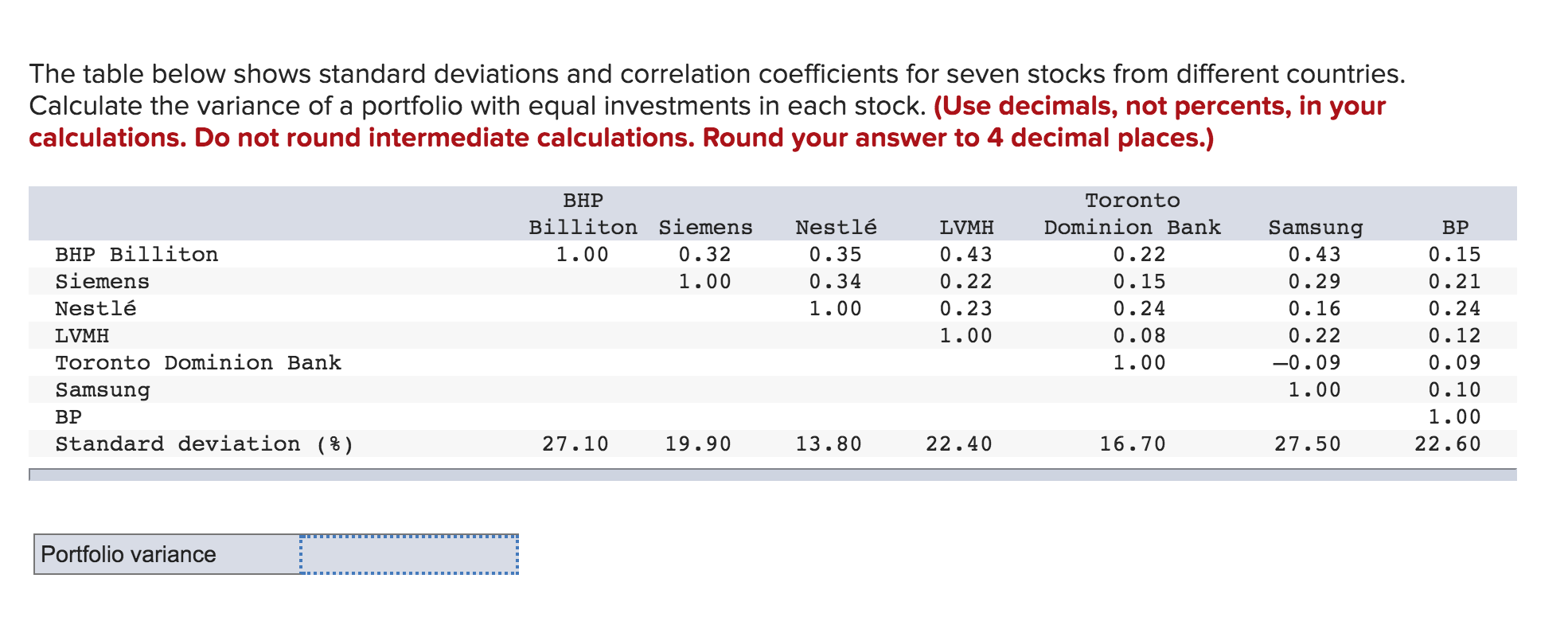Click the BP row label

pyautogui.click(x=68, y=416)
